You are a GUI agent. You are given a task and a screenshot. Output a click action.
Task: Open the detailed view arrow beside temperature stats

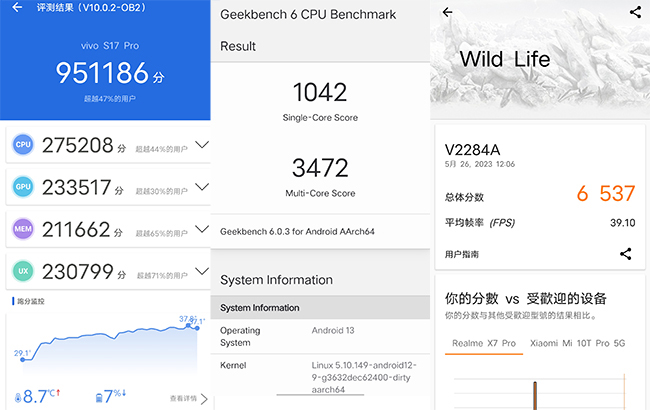[204, 399]
